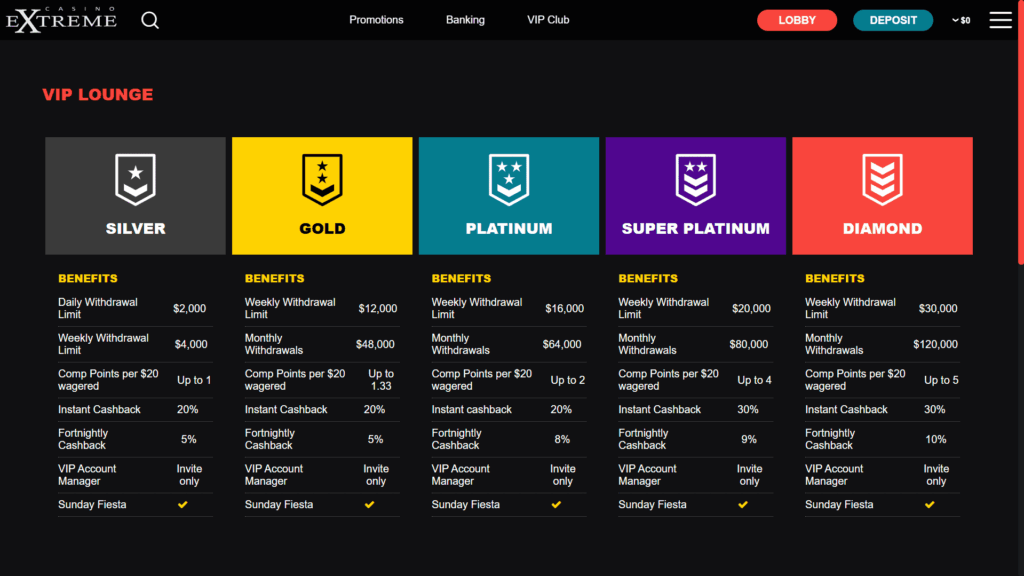The image size is (1024, 576).
Task: Open the Promotions menu item
Action: [376, 20]
